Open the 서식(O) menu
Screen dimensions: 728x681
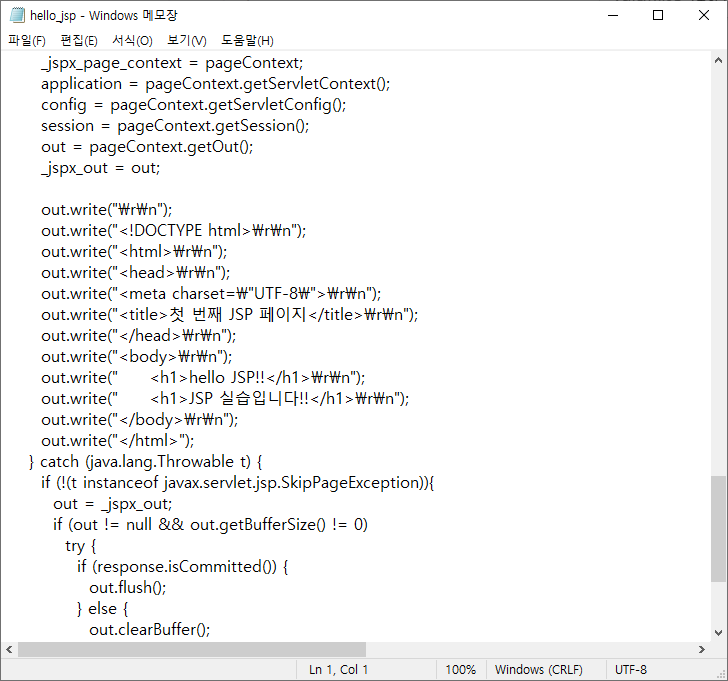132,41
